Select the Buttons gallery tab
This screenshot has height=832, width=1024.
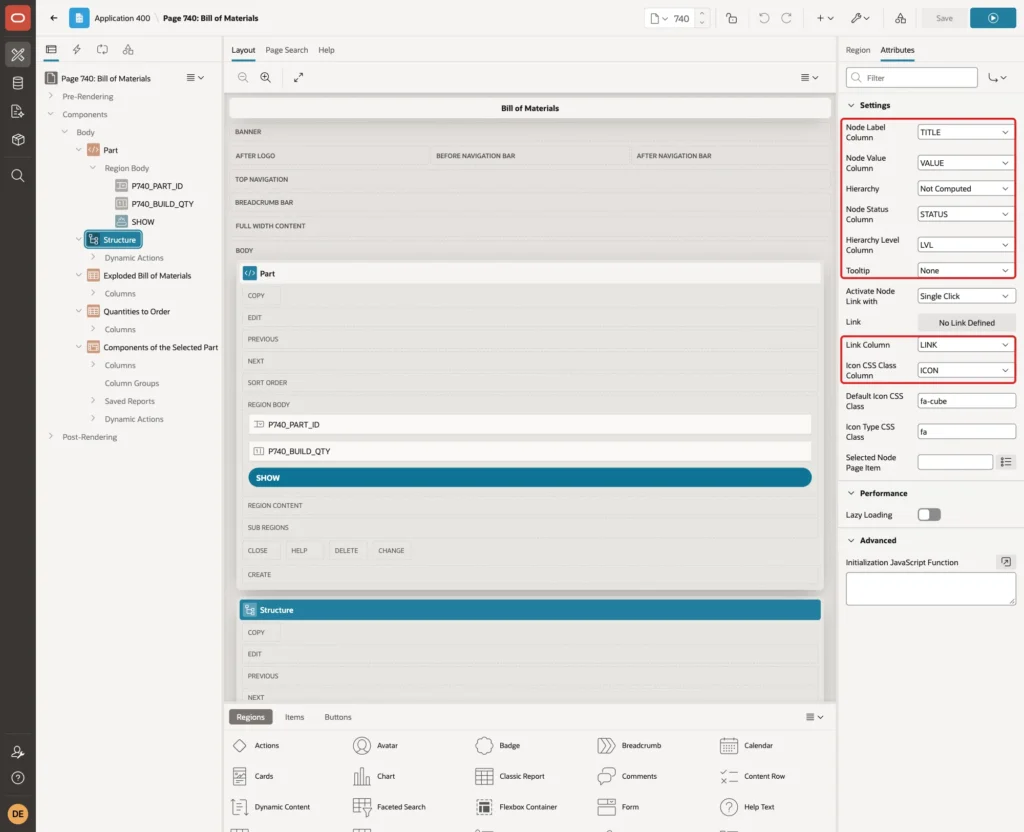[x=338, y=717]
